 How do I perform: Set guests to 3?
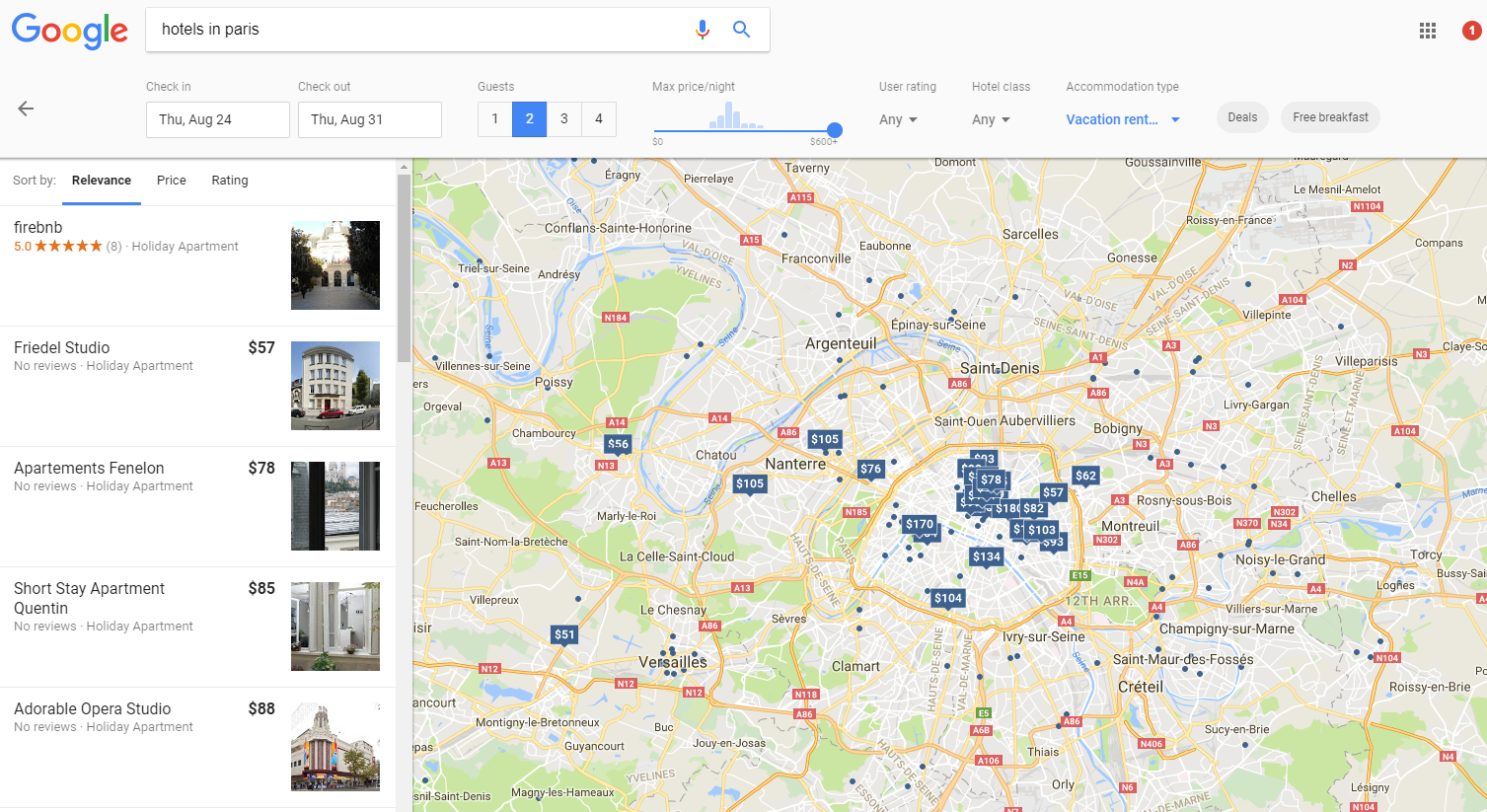563,119
